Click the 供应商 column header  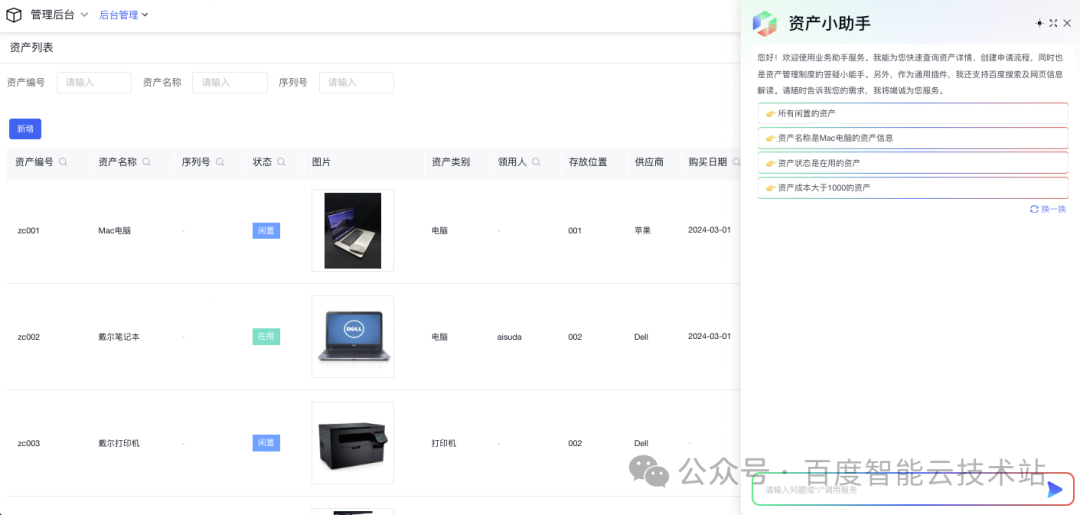[649, 162]
